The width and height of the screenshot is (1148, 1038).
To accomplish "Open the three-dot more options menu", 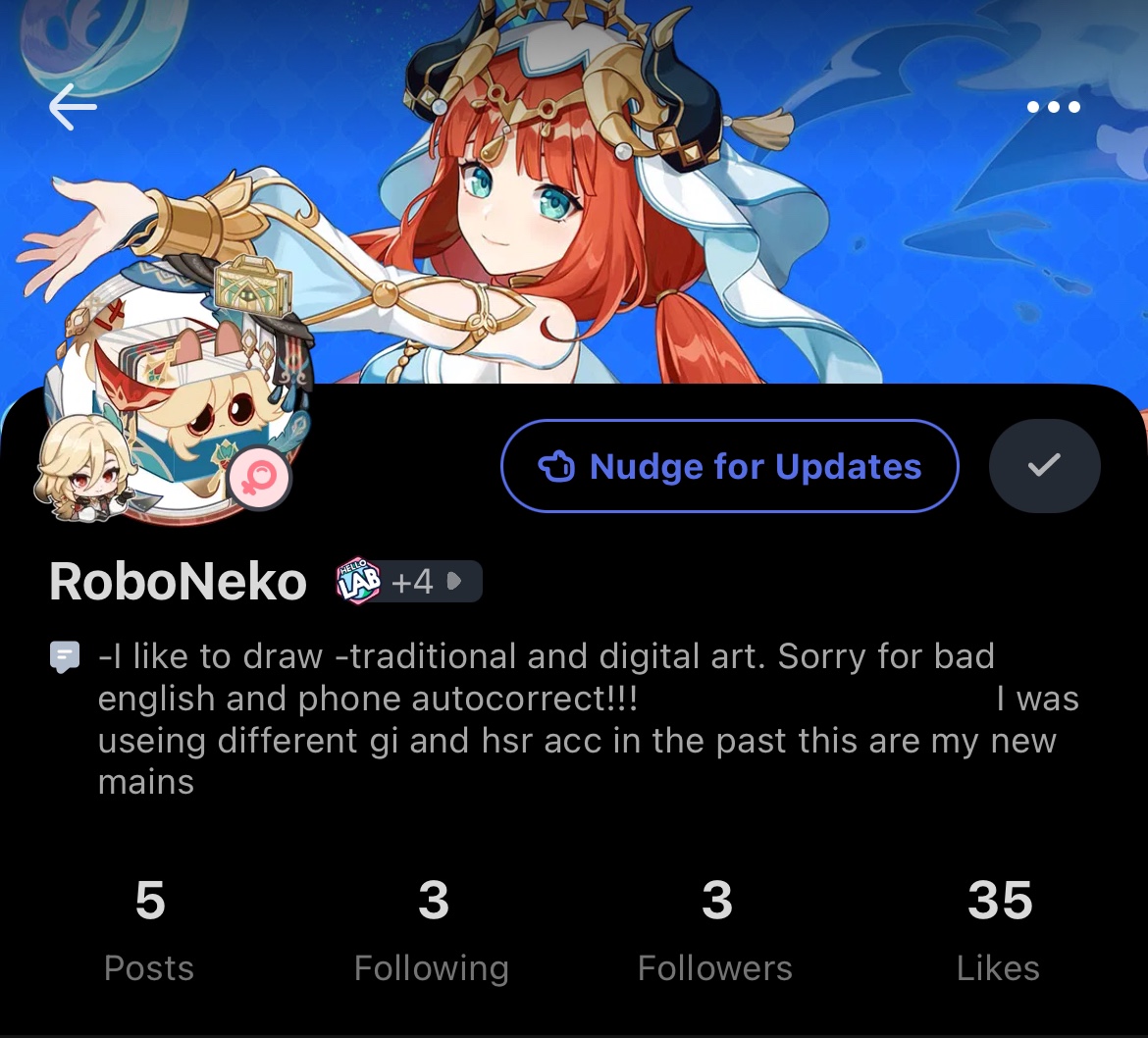I will 1053,107.
